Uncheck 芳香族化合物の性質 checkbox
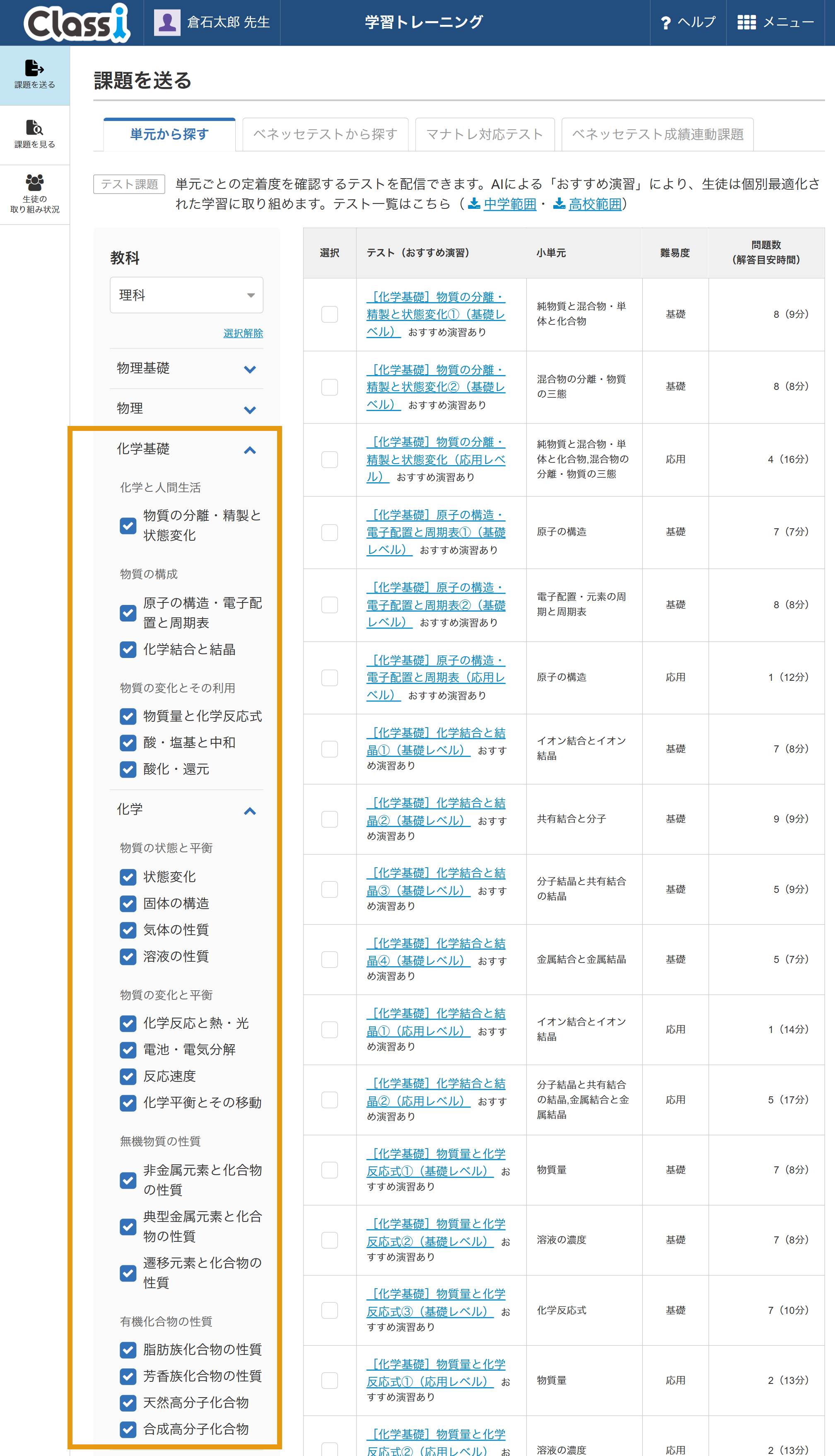835x1456 pixels. click(128, 1376)
